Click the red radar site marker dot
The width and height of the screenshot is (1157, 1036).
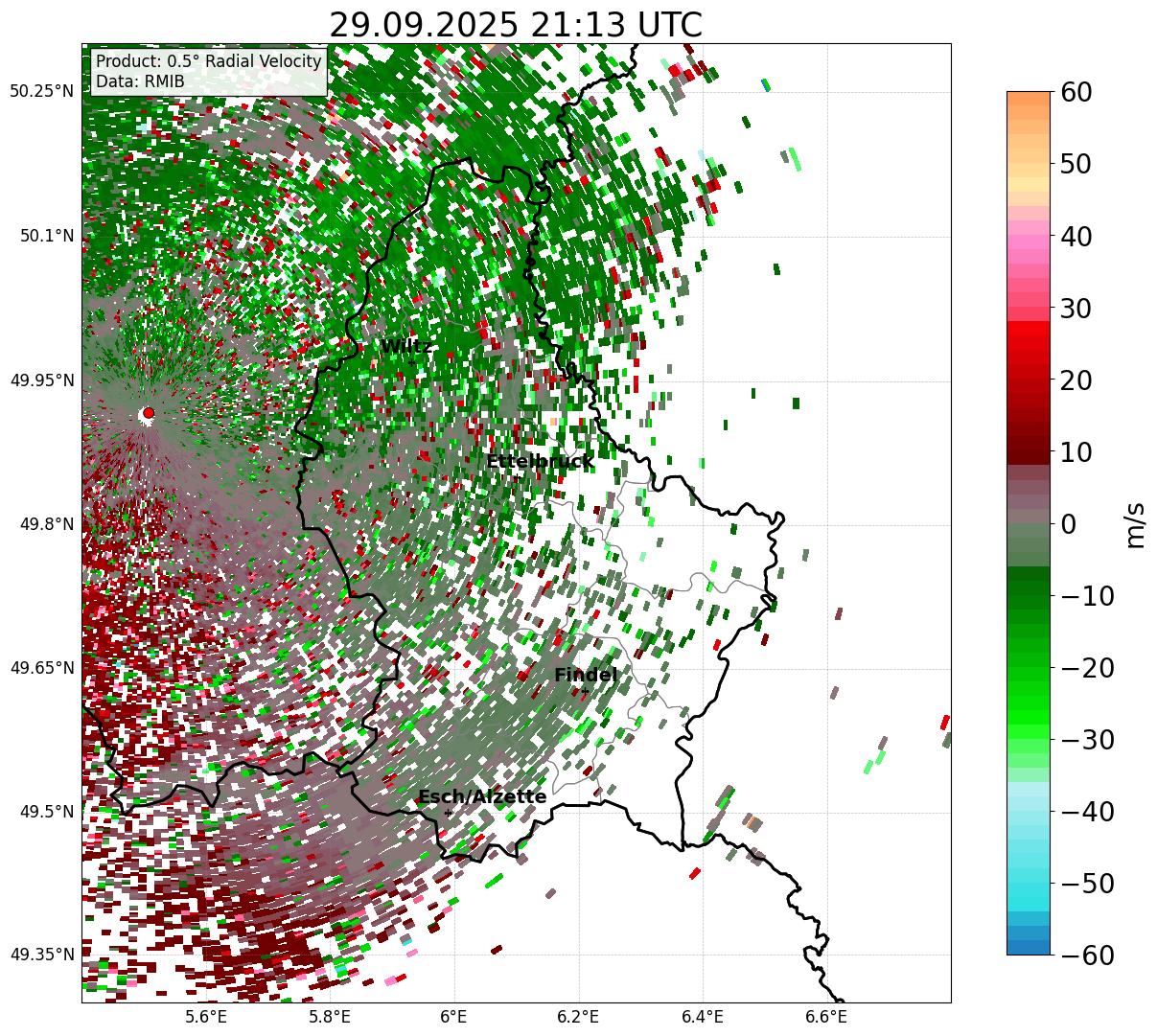click(149, 413)
